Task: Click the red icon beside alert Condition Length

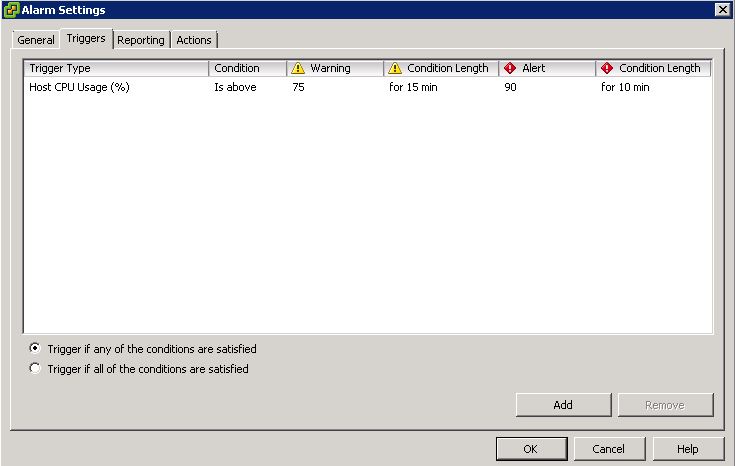Action: (x=606, y=69)
